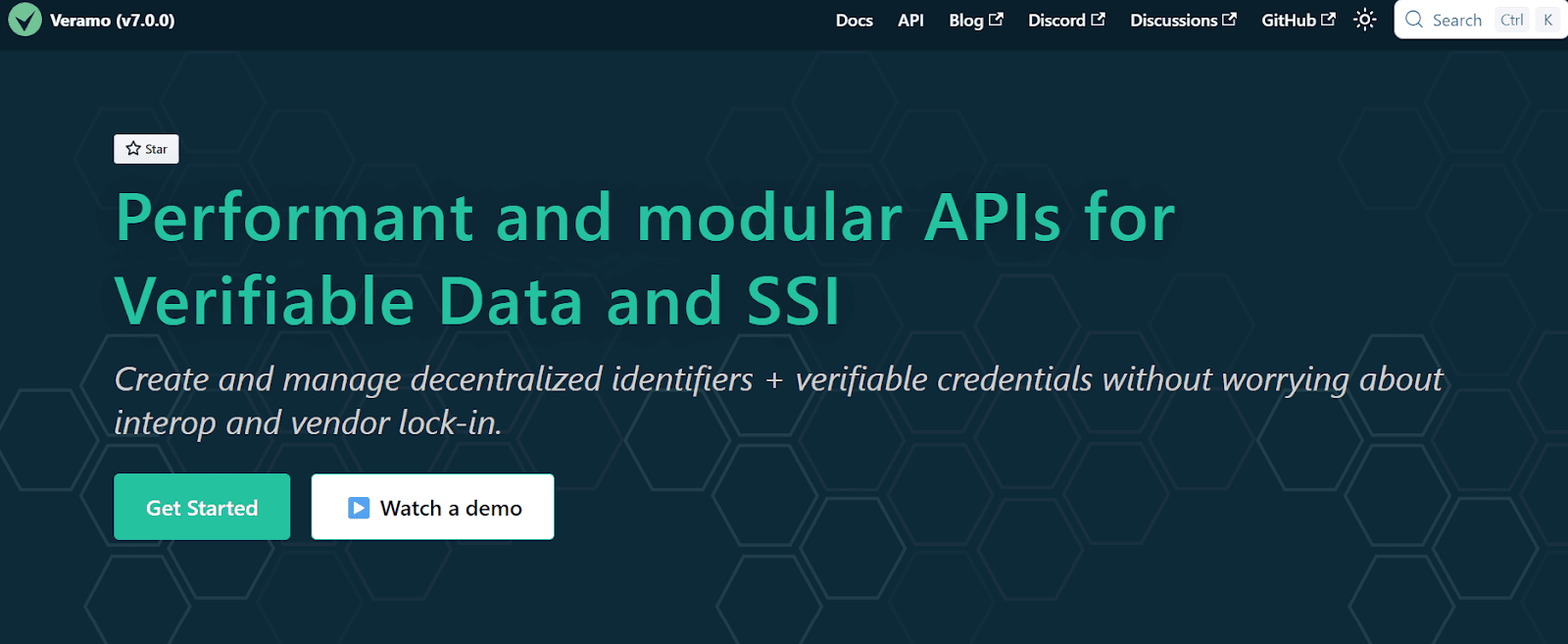Toggle light/dark mode sun icon

(x=1365, y=20)
